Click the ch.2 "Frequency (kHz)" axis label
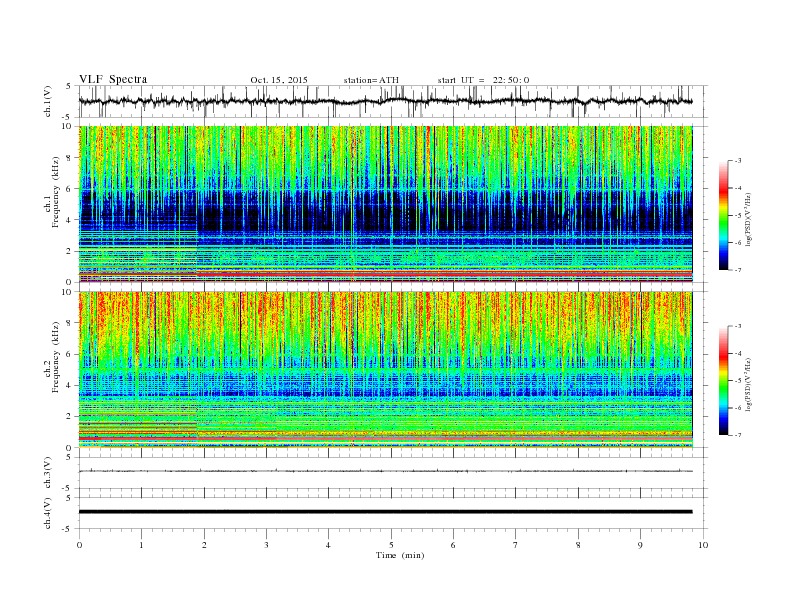Screen dimensions: 792x612 (x=56, y=357)
